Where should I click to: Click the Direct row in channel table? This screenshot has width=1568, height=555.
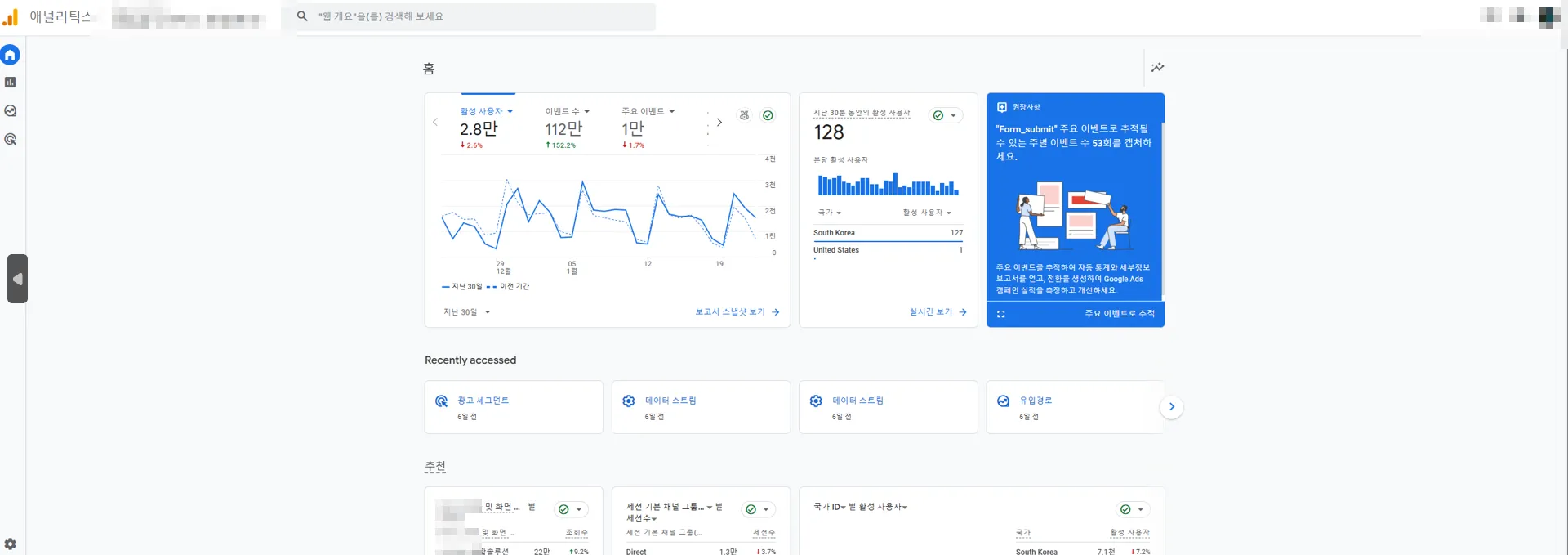coord(701,552)
